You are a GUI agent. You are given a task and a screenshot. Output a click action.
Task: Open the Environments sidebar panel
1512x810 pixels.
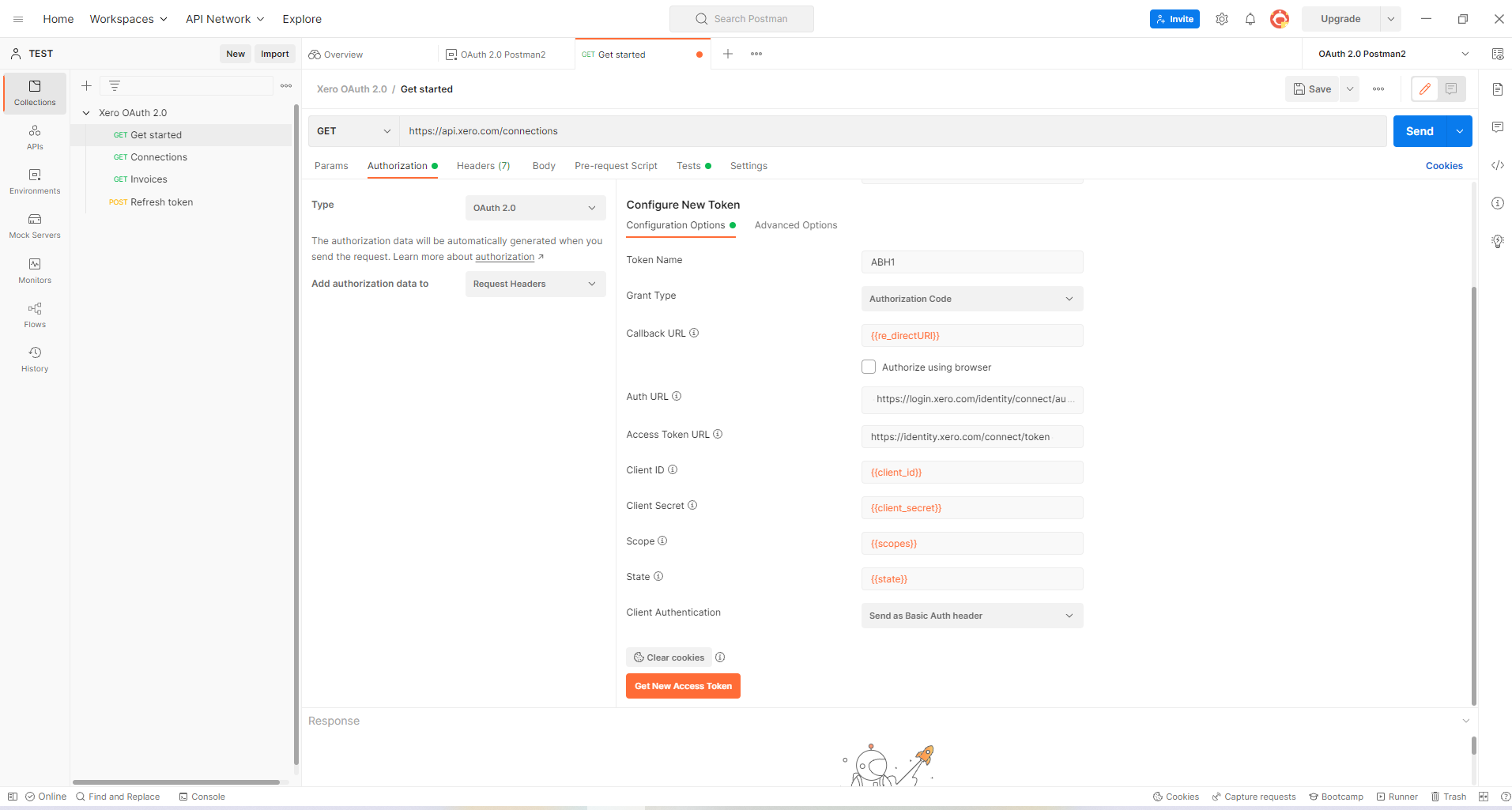(x=35, y=182)
